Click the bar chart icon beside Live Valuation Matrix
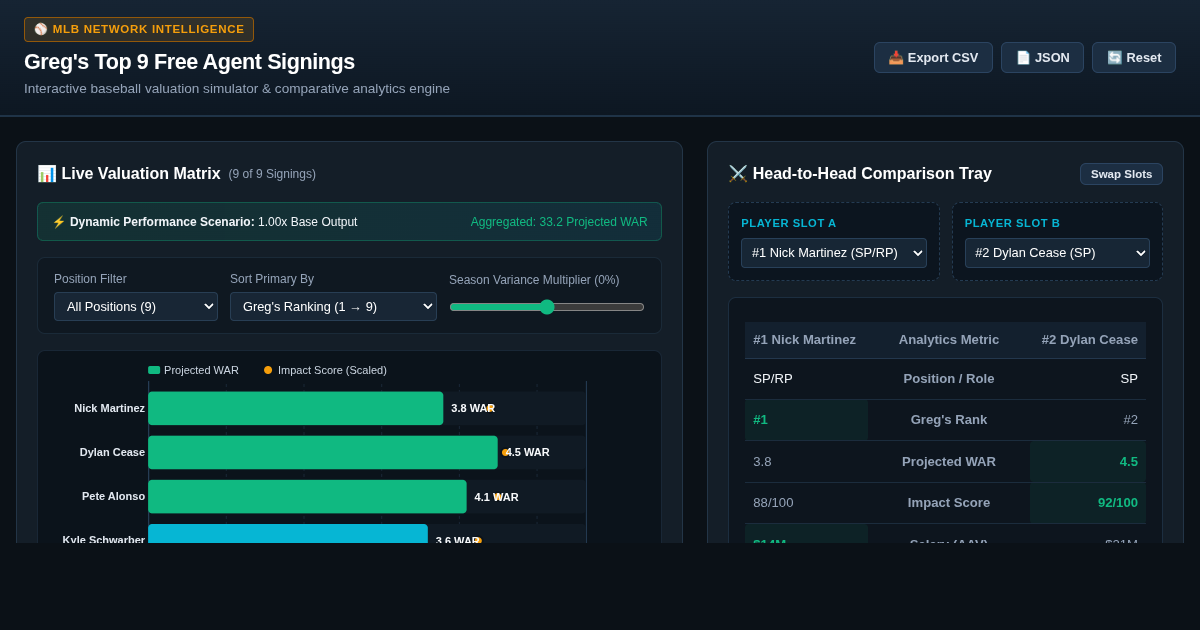Screen dimensions: 1200x630 (47, 174)
